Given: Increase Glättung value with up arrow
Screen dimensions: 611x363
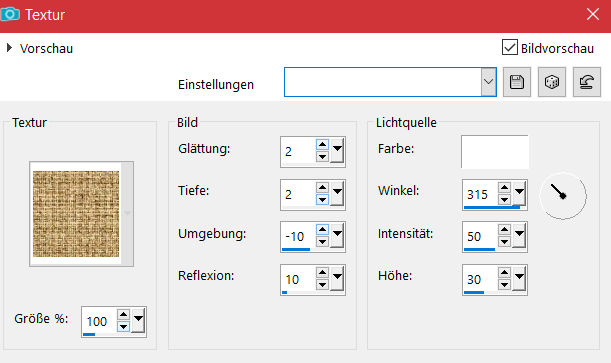Looking at the screenshot, I should pyautogui.click(x=322, y=145).
